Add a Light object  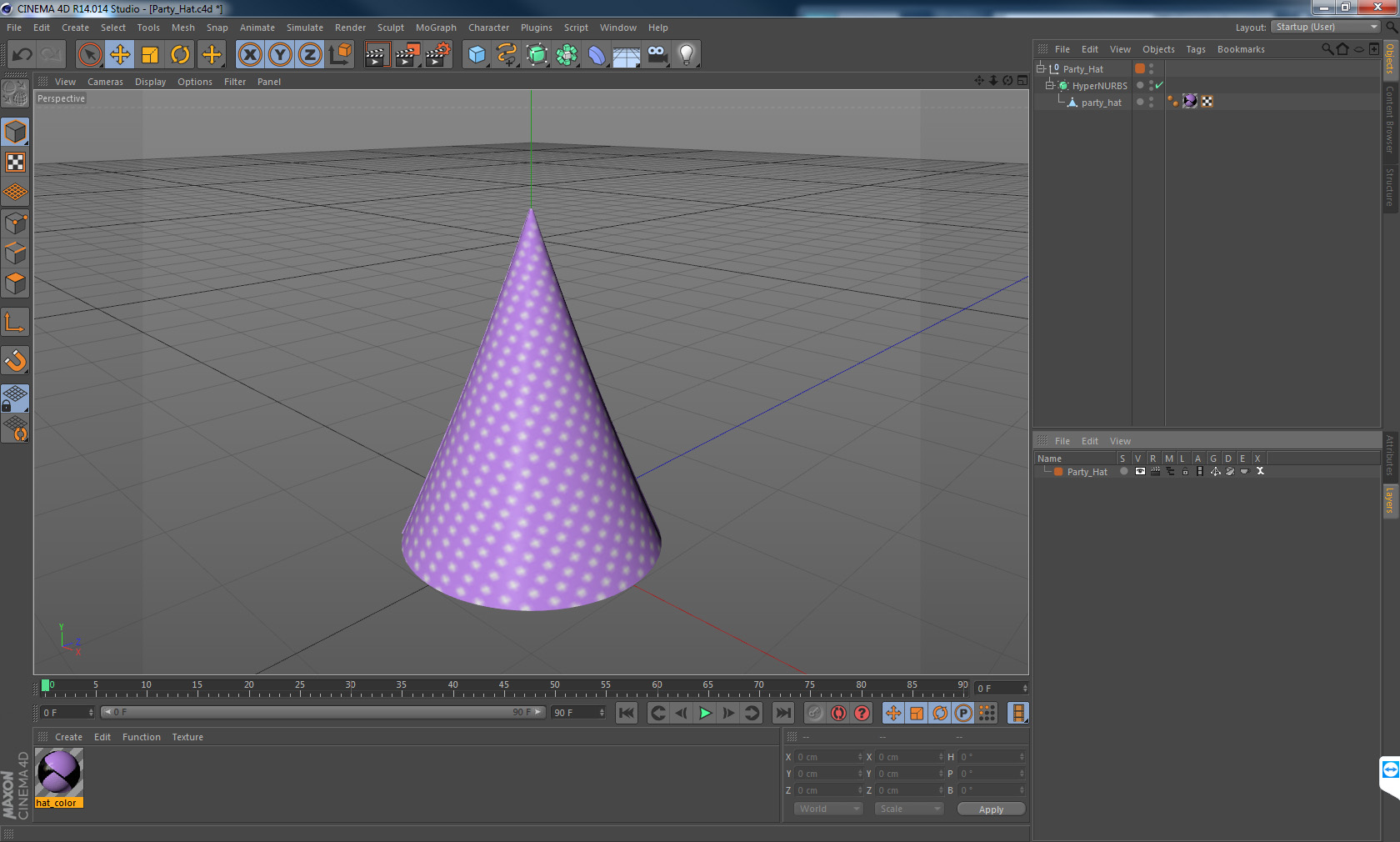click(687, 55)
